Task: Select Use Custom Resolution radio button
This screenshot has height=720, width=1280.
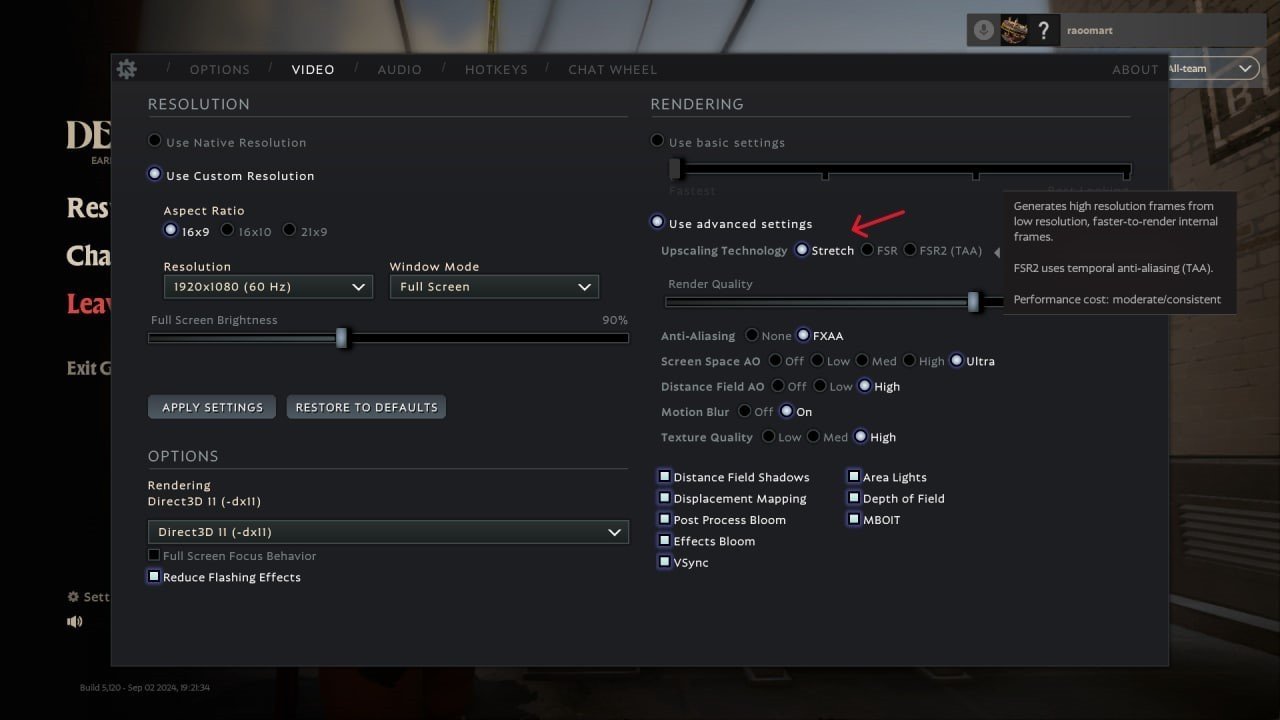Action: click(154, 174)
